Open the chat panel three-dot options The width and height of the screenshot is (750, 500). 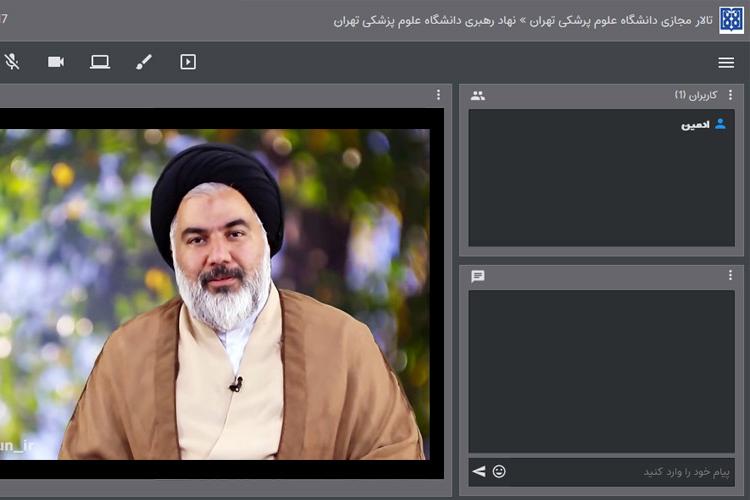coord(730,275)
